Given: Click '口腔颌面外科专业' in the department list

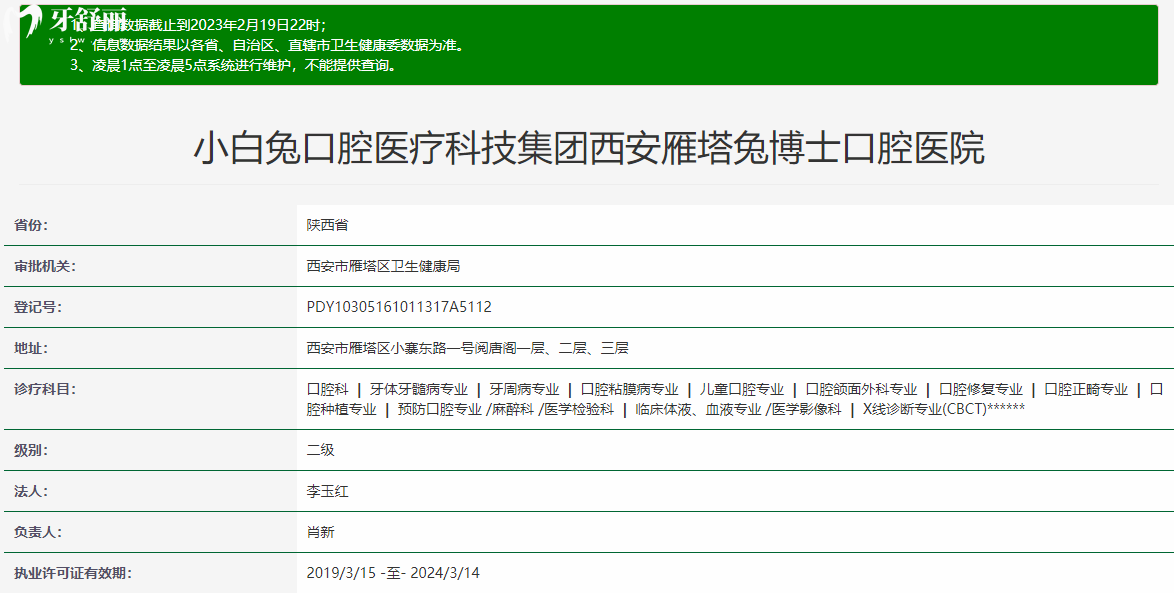Looking at the screenshot, I should (861, 389).
